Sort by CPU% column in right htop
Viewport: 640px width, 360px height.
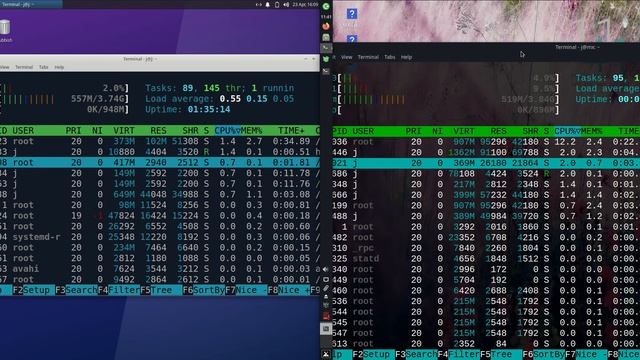pyautogui.click(x=567, y=131)
